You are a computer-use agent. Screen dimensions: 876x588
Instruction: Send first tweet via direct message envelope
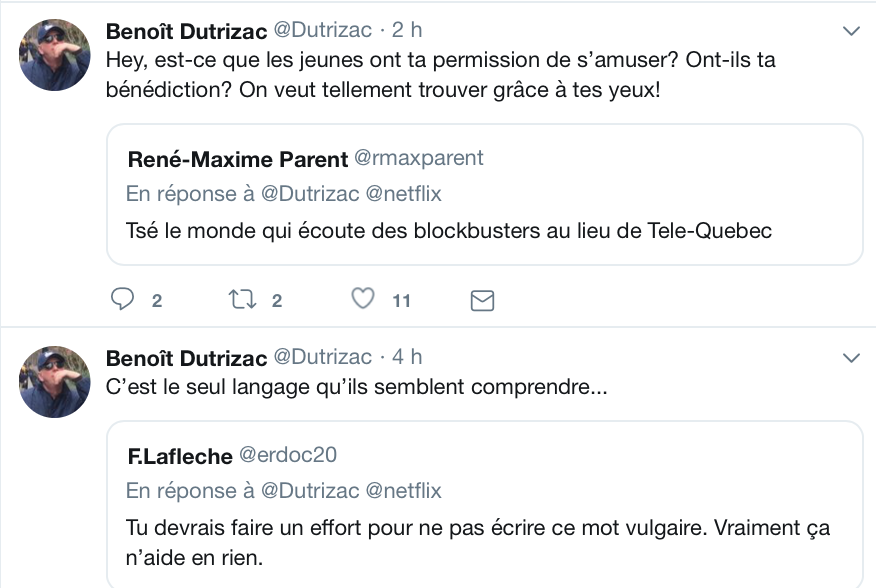482,300
